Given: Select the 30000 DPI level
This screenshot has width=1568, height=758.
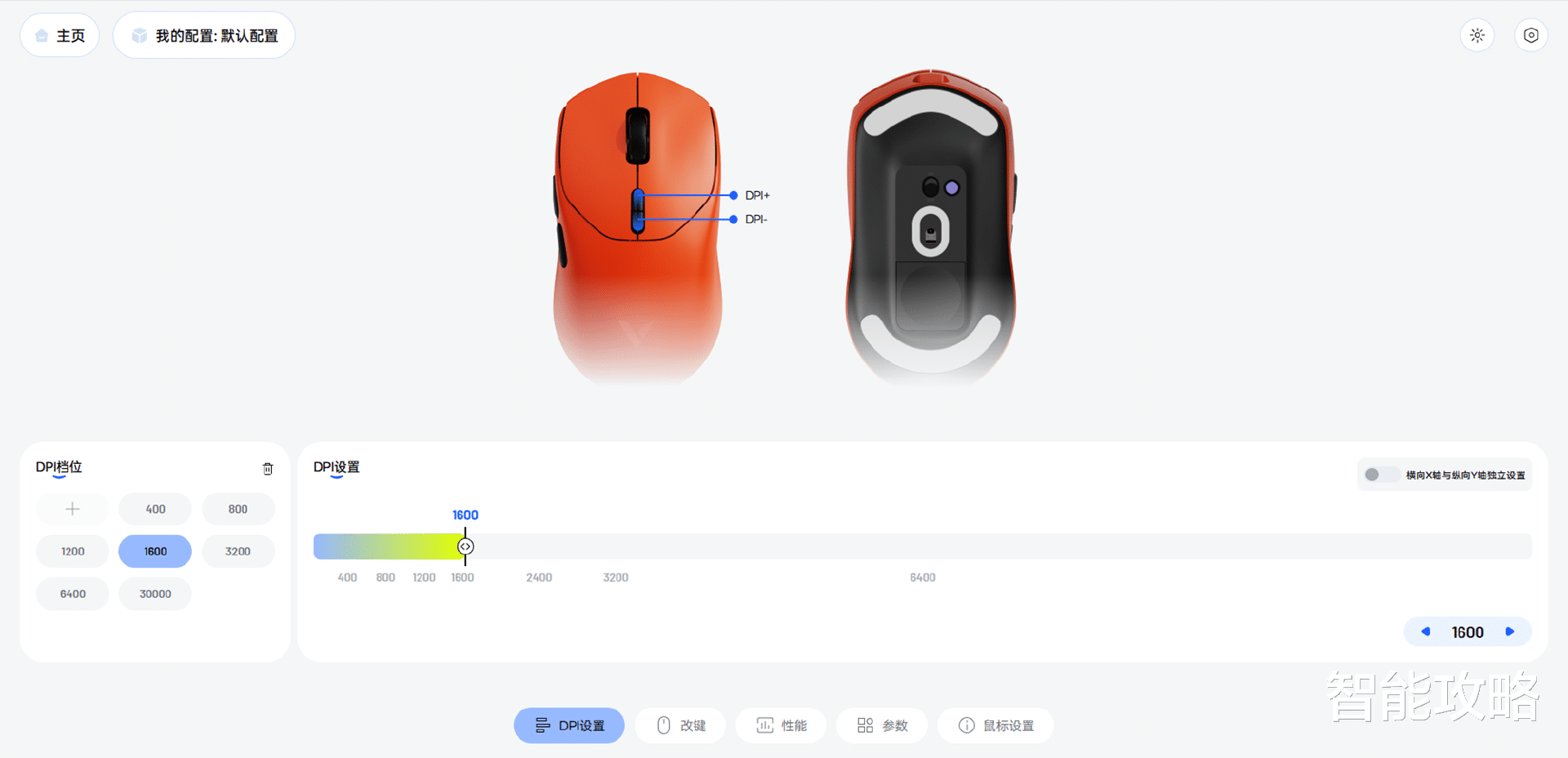Looking at the screenshot, I should 155,594.
